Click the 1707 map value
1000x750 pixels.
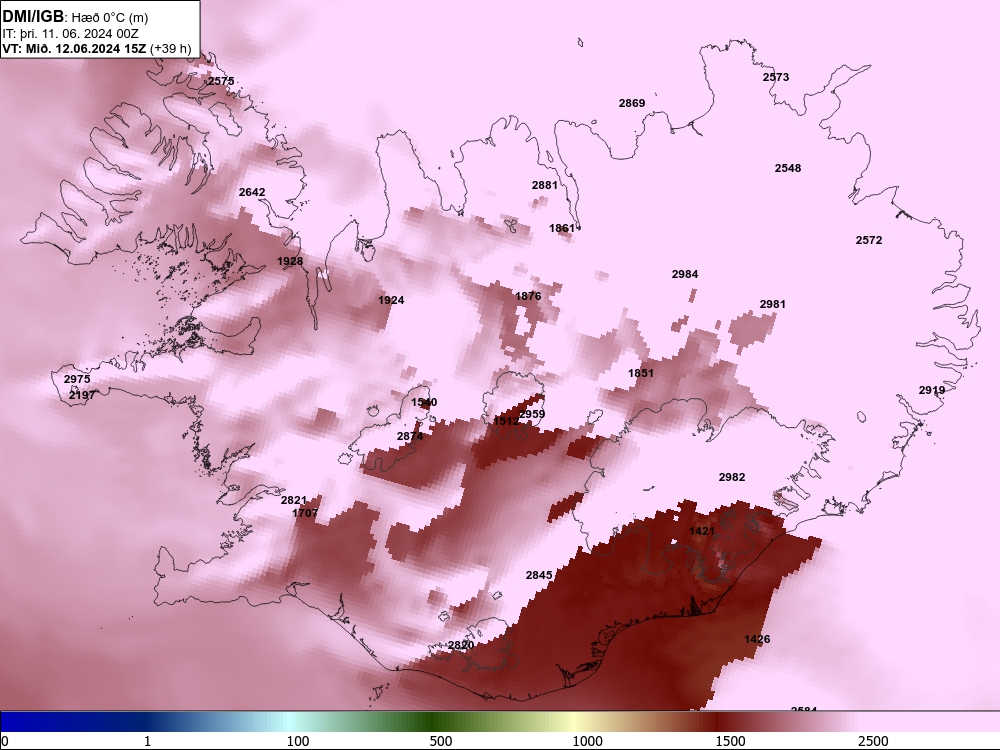(x=305, y=513)
